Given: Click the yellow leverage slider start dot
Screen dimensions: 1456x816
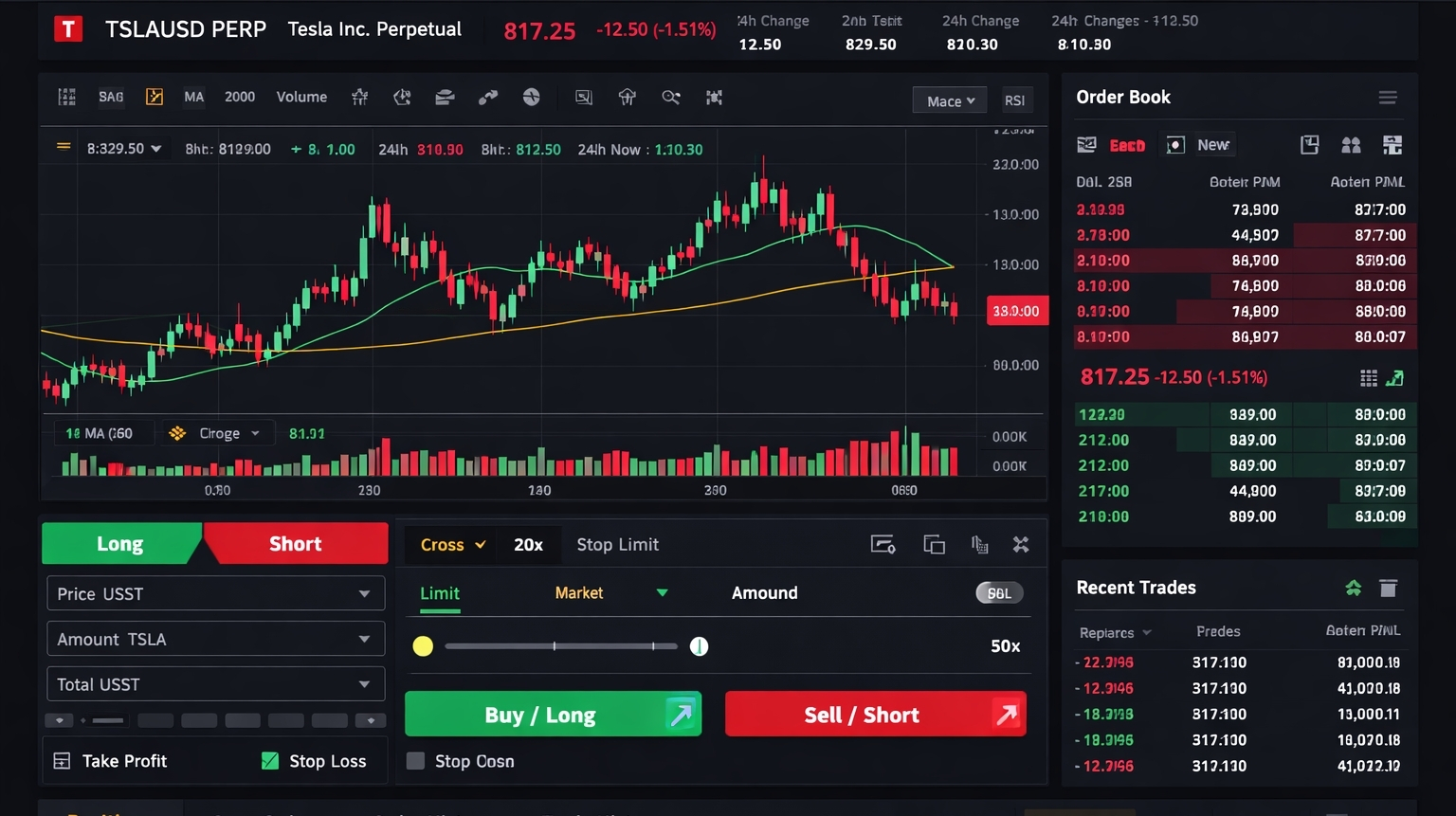Looking at the screenshot, I should coord(423,646).
